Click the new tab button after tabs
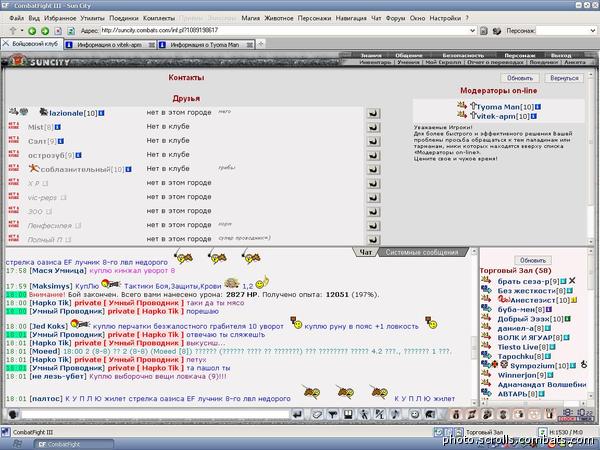The image size is (600, 450). coord(261,44)
